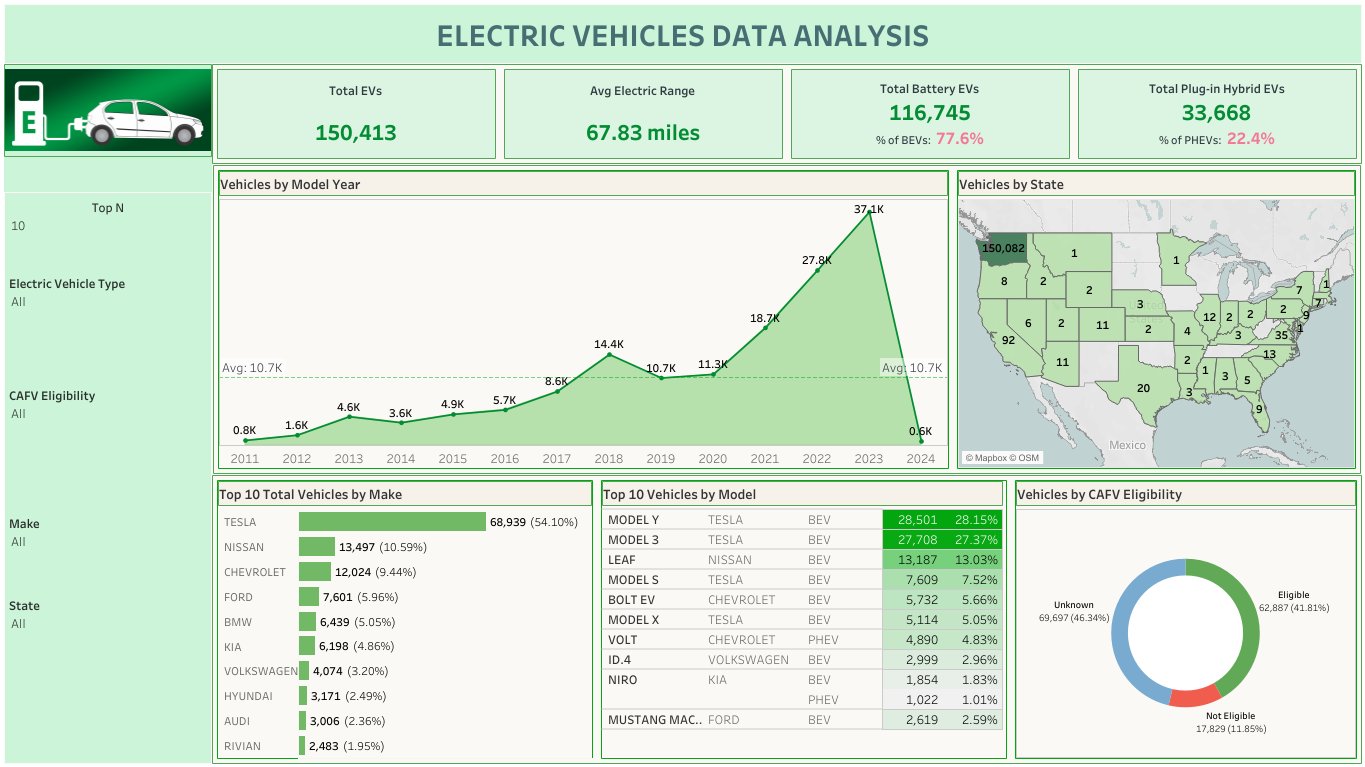1365x767 pixels.
Task: Open the Make filter dropdown
Action: pos(108,542)
